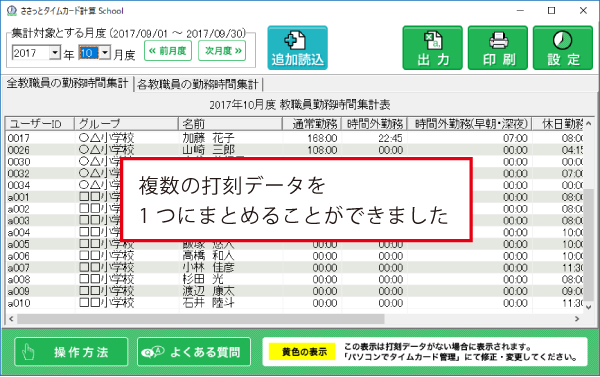The width and height of the screenshot is (600, 377).
Task: Select row for user 0017 加藤 花子
Action: tap(295, 138)
